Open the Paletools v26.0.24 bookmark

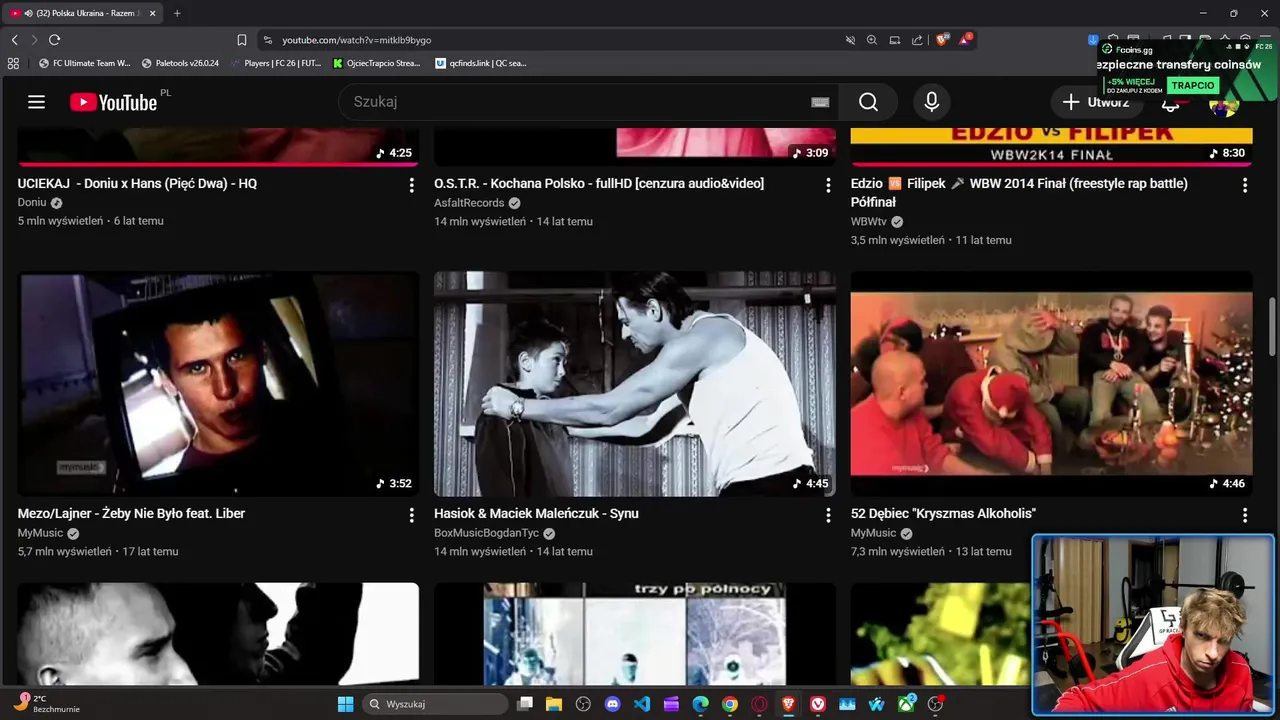pos(180,63)
